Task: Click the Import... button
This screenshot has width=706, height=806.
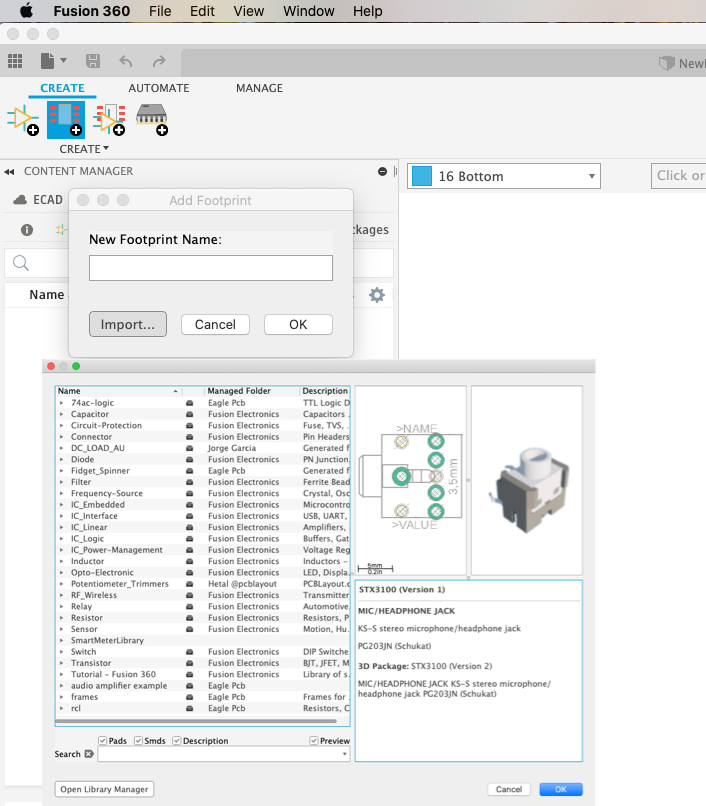Action: pos(128,324)
